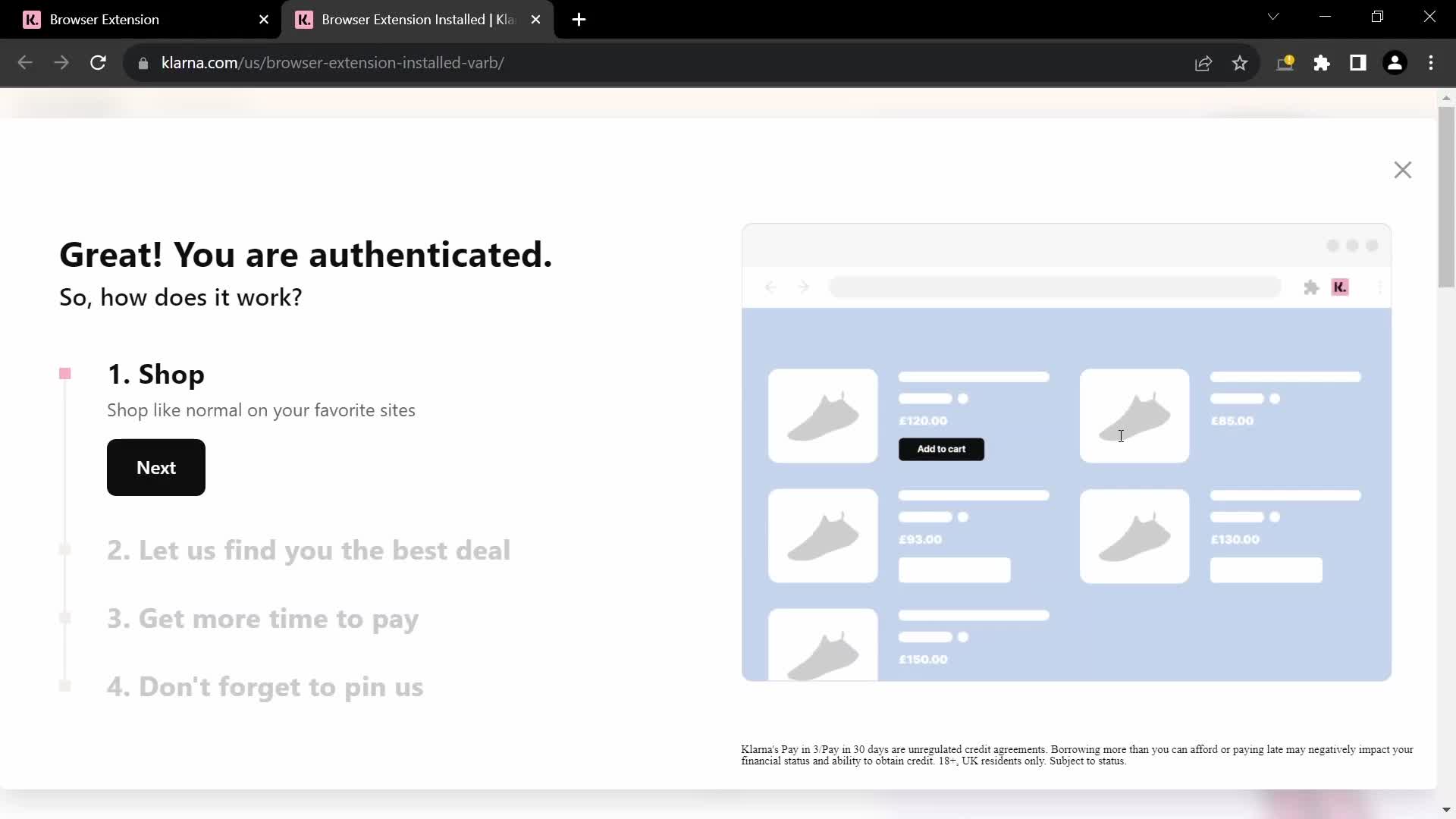This screenshot has width=1456, height=819.
Task: Click the £130.00 shoe thumbnail
Action: pos(1134,535)
